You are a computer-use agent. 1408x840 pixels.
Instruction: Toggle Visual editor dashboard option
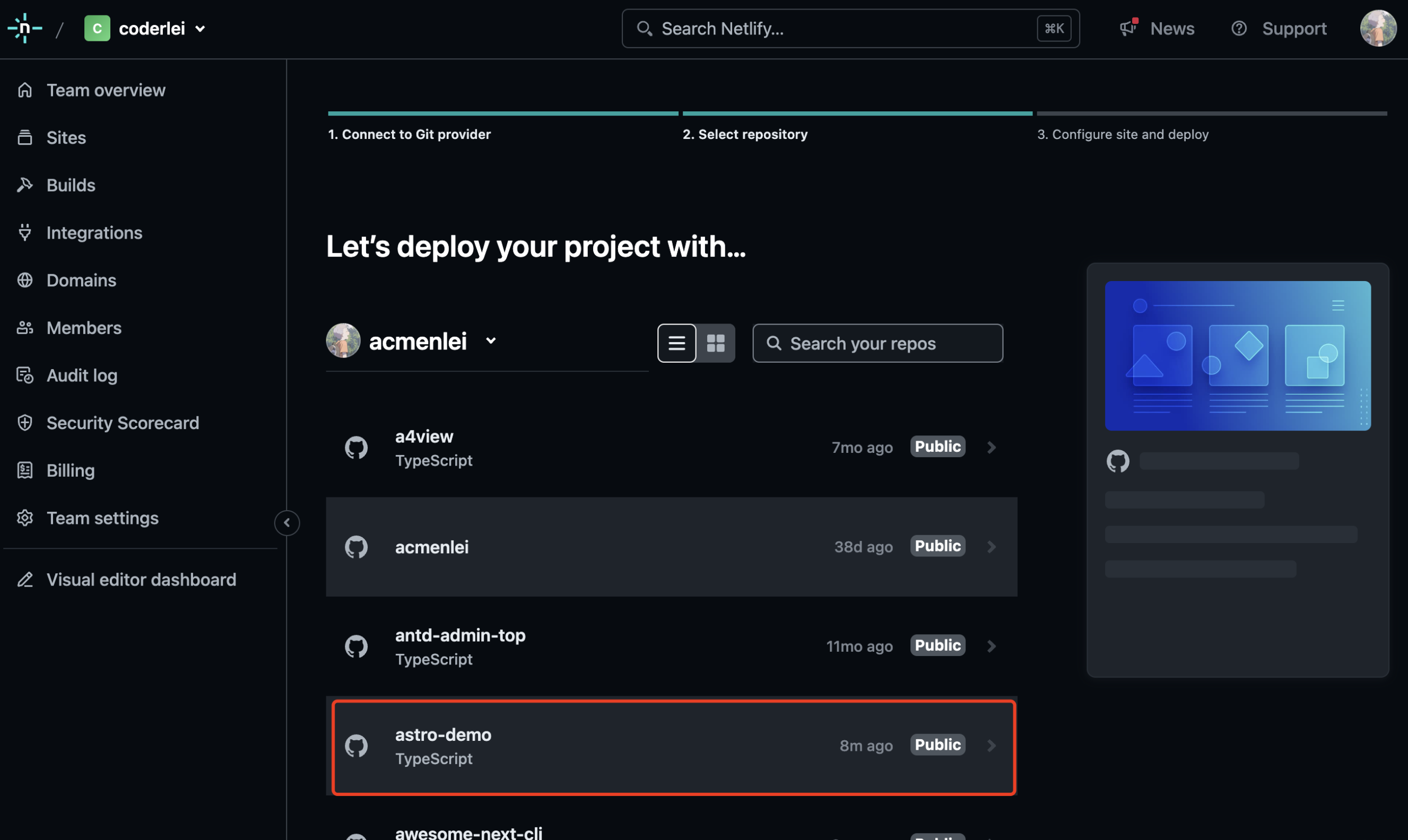tap(141, 579)
